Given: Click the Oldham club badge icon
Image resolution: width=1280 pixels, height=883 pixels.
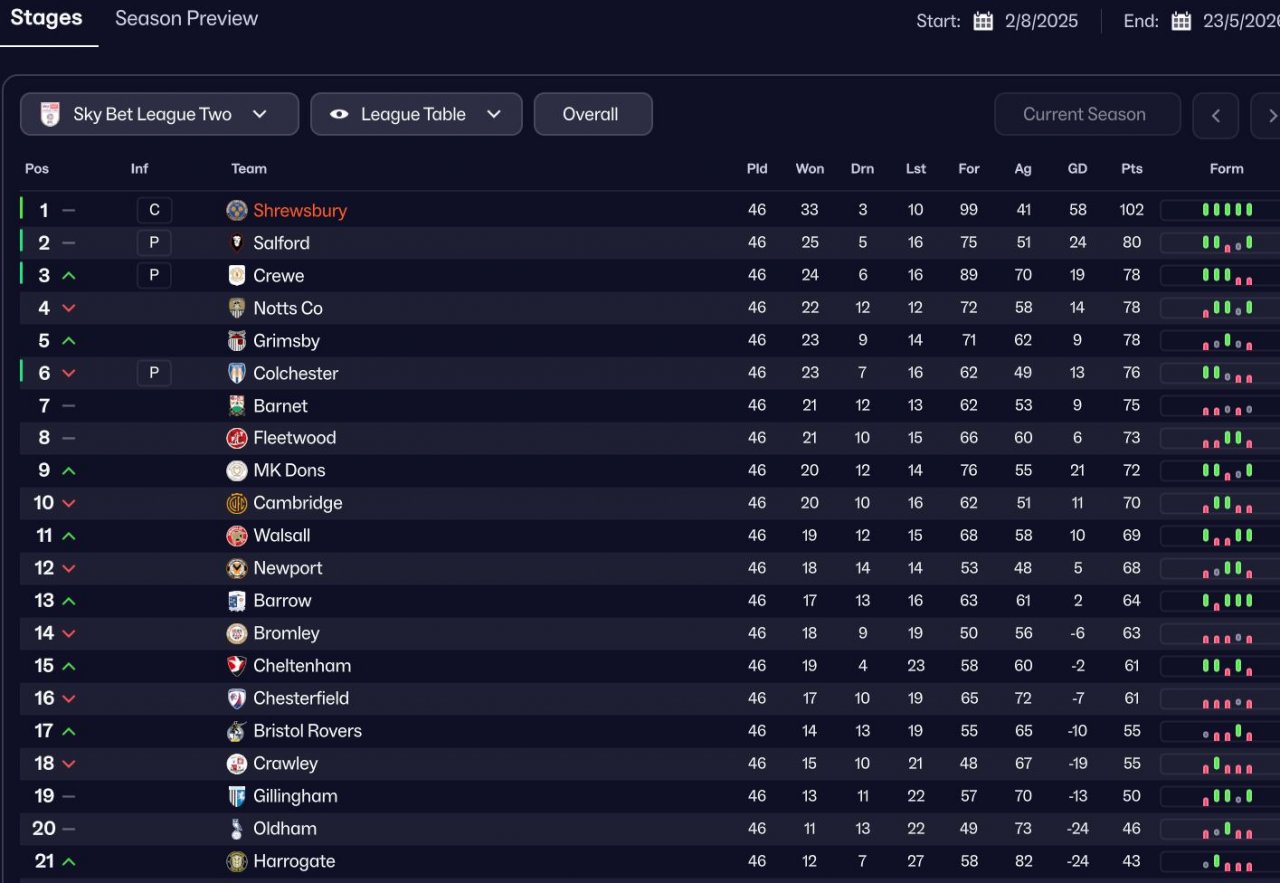Looking at the screenshot, I should (x=237, y=829).
